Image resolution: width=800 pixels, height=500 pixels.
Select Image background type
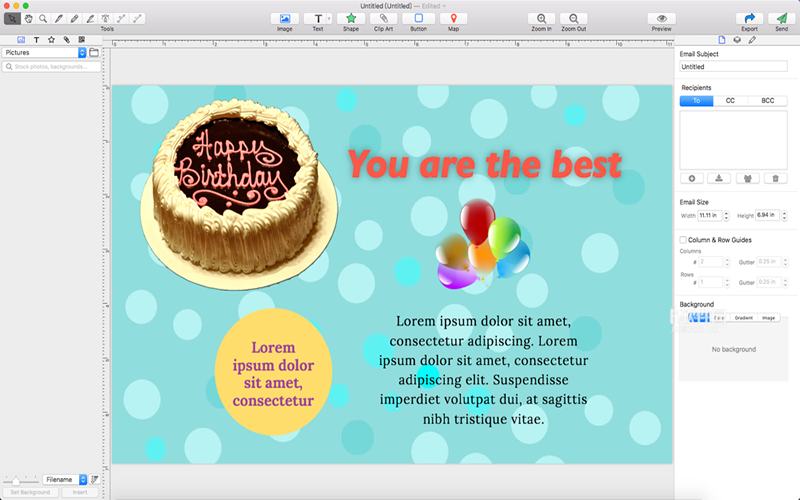click(x=768, y=318)
